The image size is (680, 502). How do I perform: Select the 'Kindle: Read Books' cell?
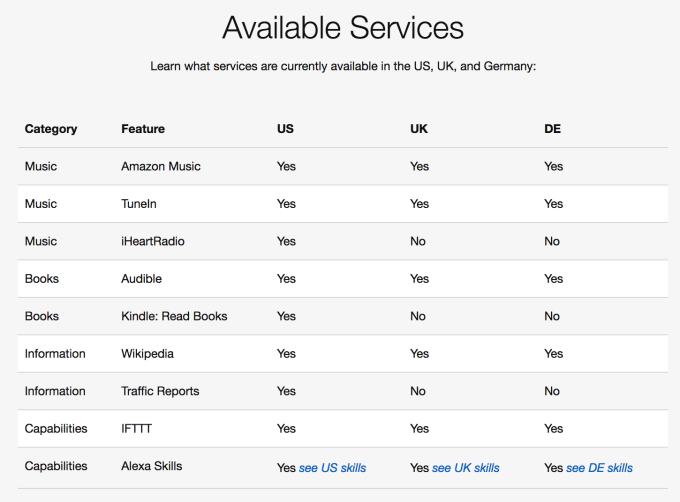coord(174,316)
